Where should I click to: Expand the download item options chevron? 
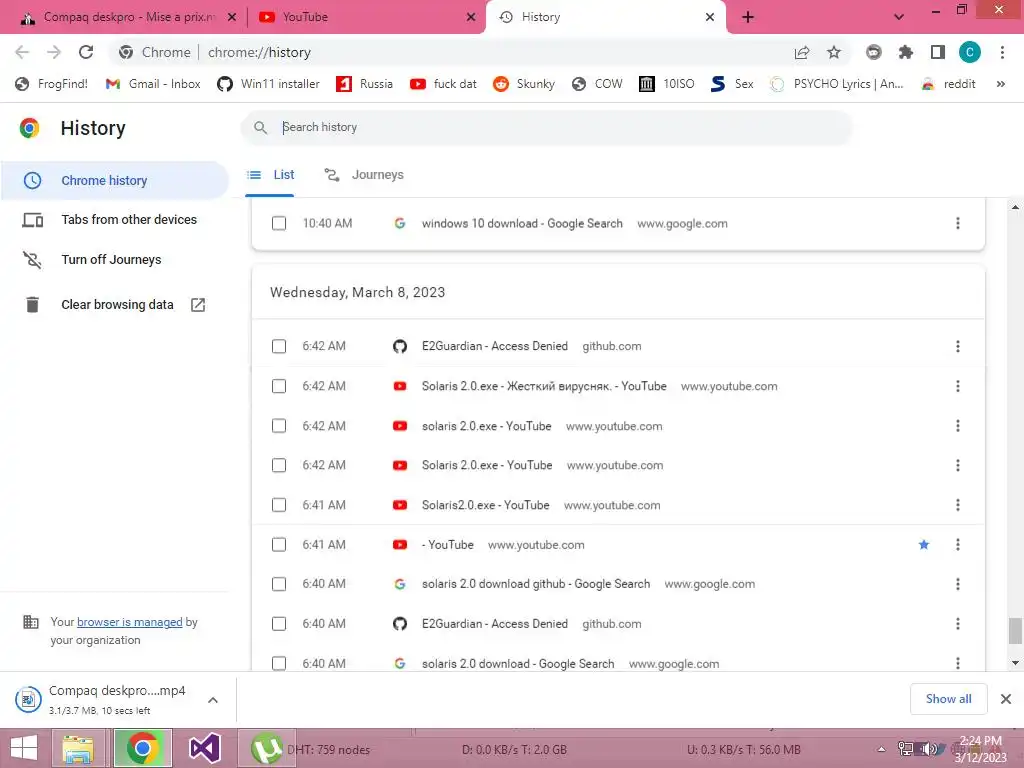213,699
